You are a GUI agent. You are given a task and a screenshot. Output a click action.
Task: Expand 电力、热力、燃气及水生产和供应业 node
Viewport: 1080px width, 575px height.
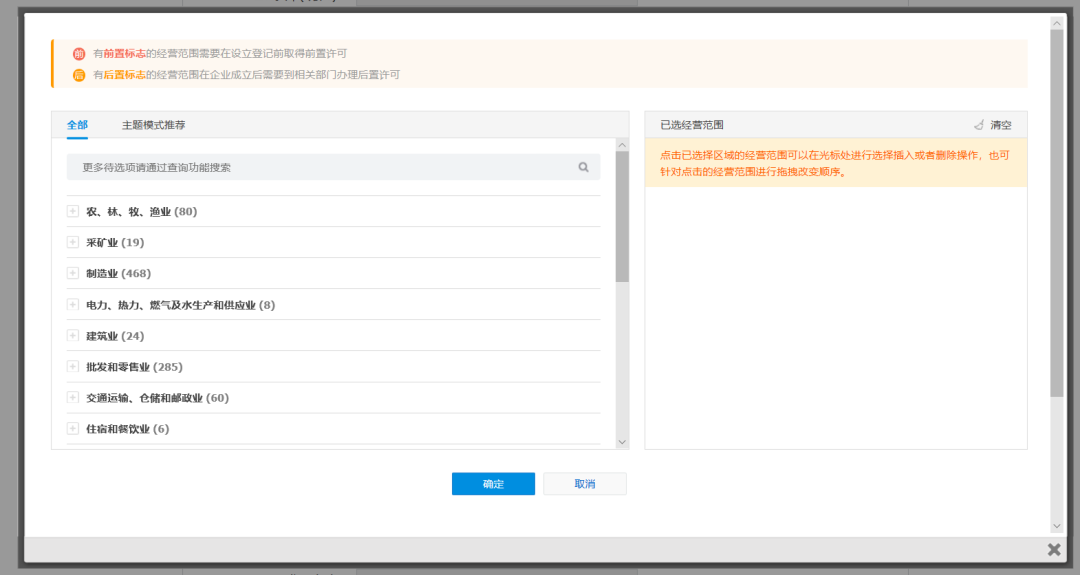[72, 304]
